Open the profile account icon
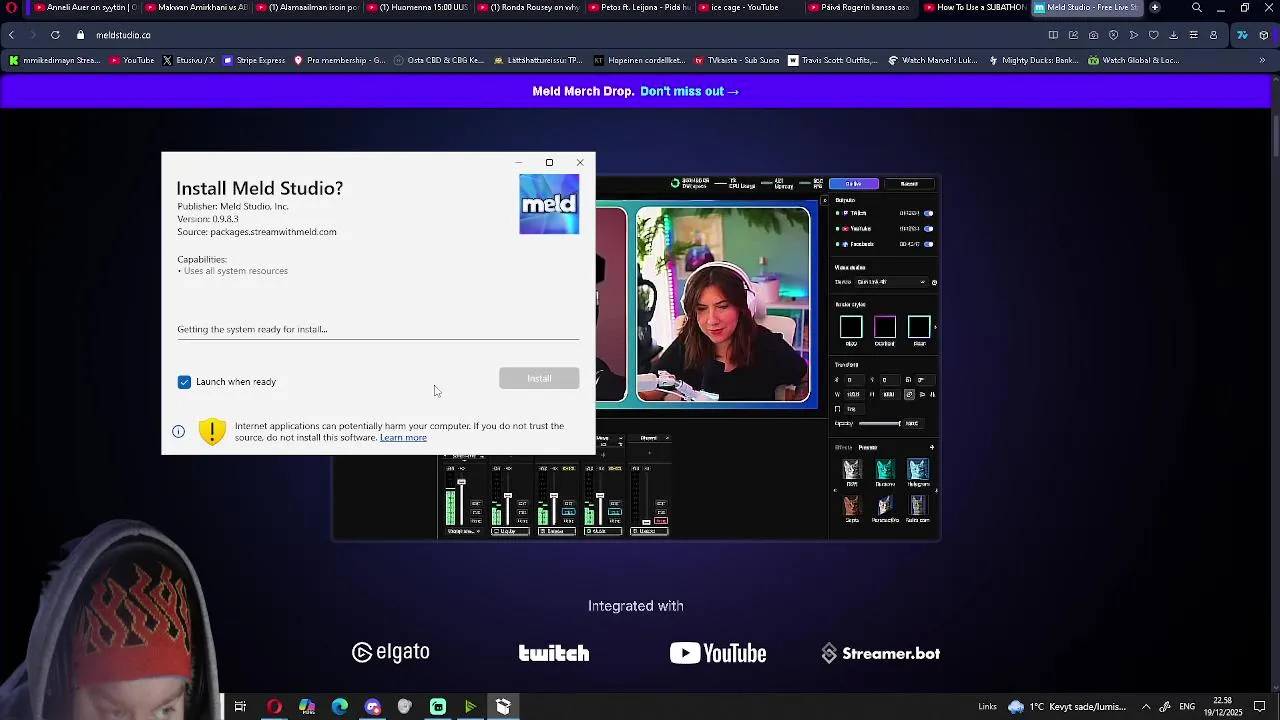Image resolution: width=1280 pixels, height=720 pixels. [x=1214, y=35]
